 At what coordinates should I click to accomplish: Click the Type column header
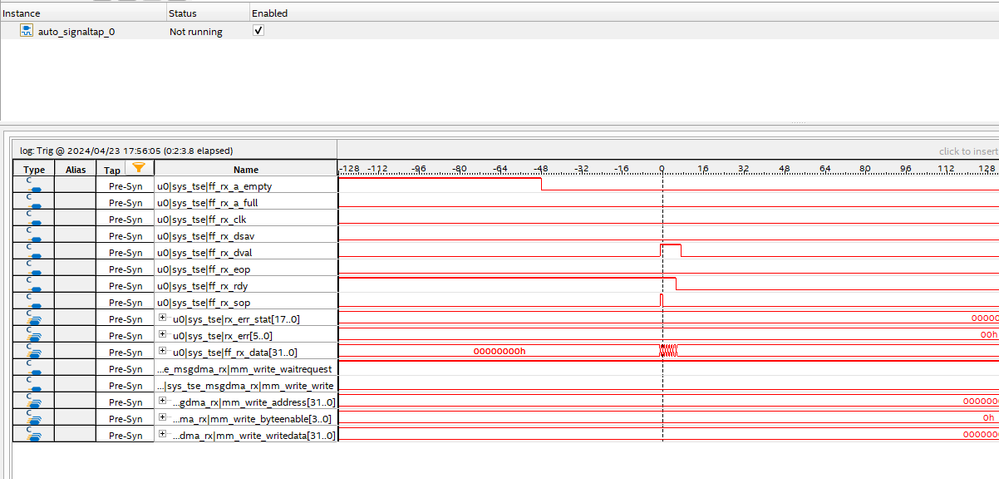pyautogui.click(x=34, y=169)
